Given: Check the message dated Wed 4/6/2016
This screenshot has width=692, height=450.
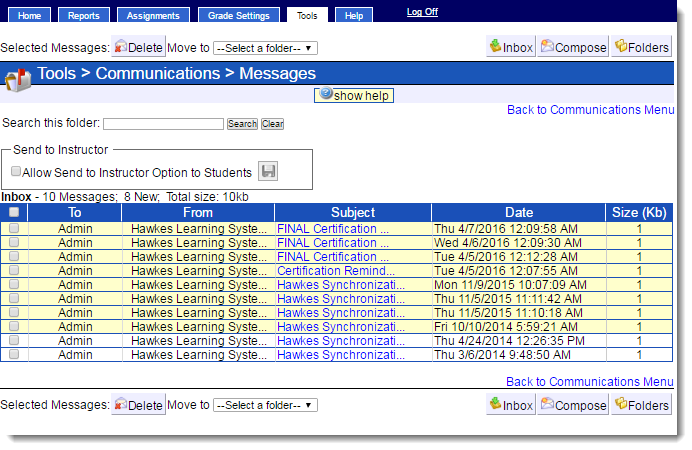Looking at the screenshot, I should [14, 242].
